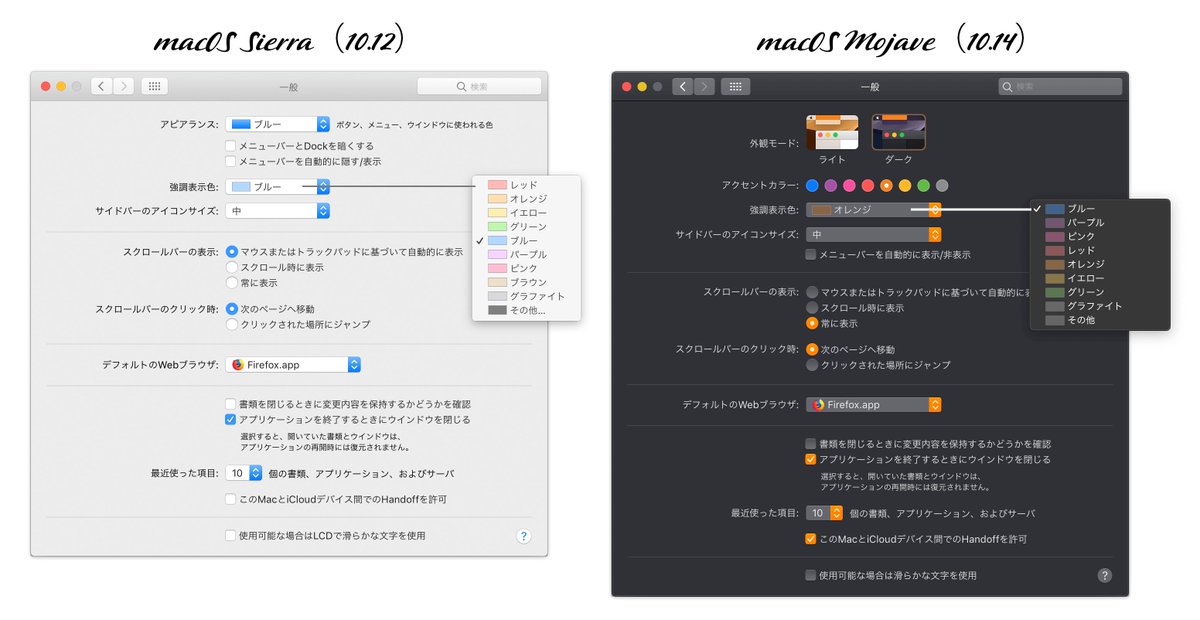Open help button in Sierra window

(523, 536)
